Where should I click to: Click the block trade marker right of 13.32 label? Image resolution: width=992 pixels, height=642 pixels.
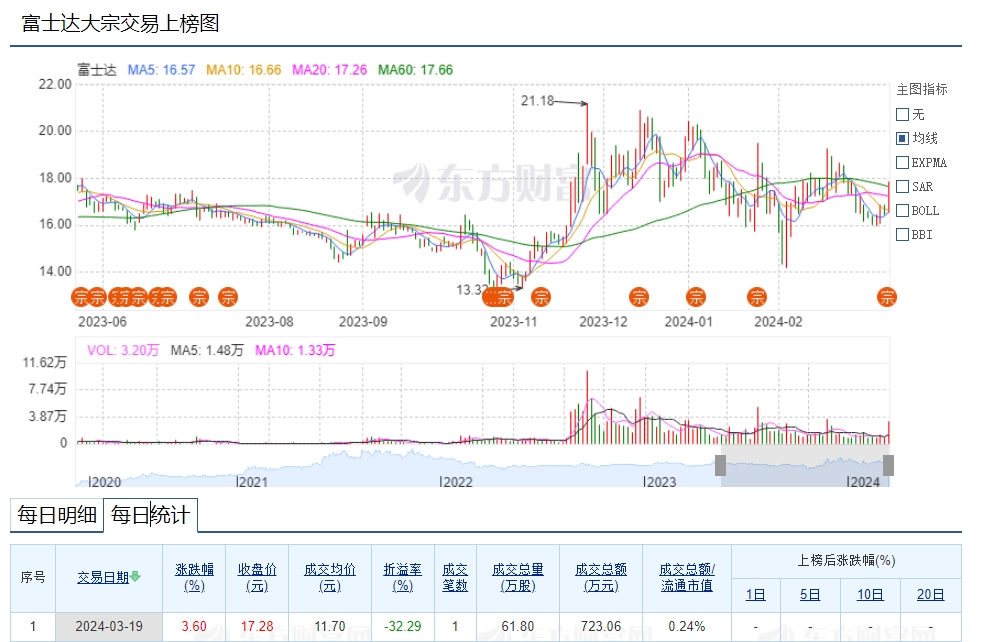[x=541, y=297]
